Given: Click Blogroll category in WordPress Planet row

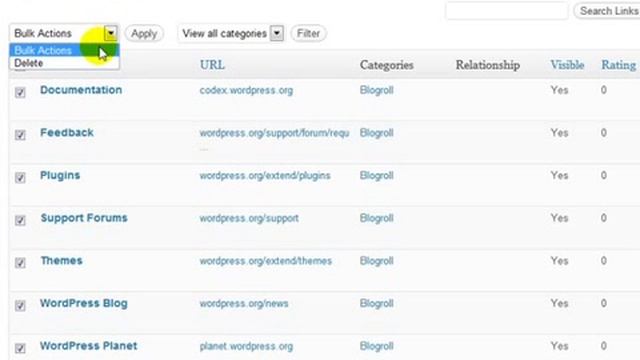Looking at the screenshot, I should 376,346.
